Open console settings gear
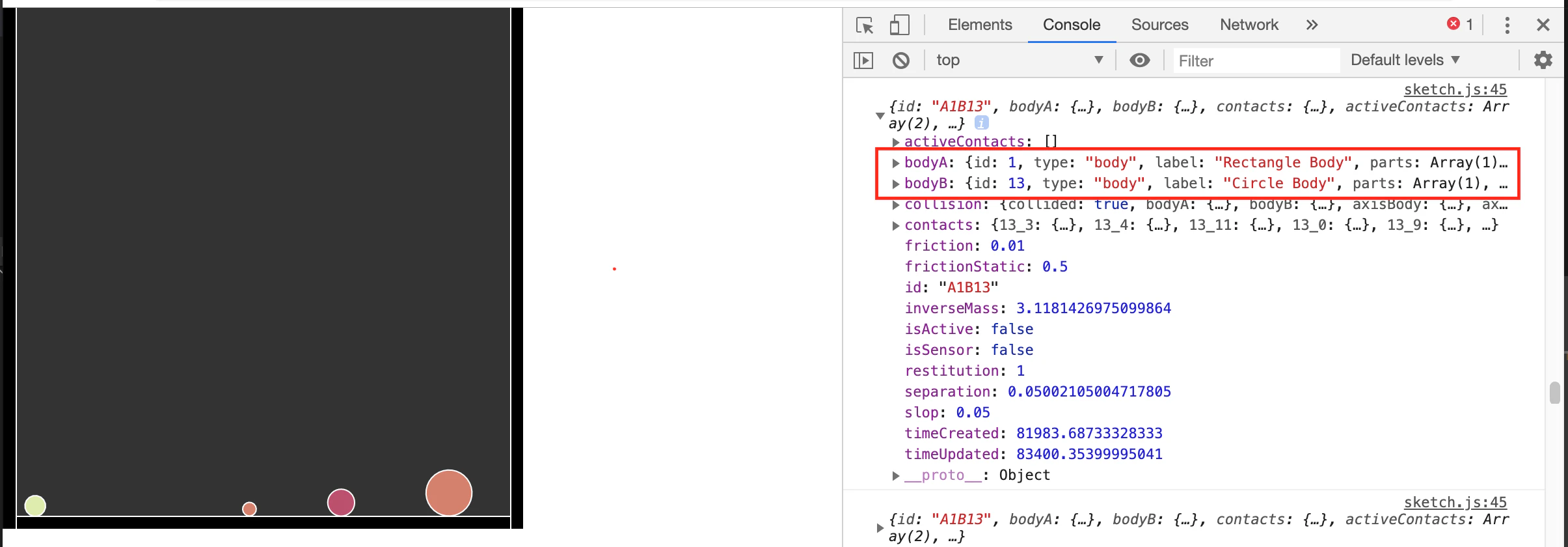Viewport: 1568px width, 547px height. click(x=1543, y=61)
